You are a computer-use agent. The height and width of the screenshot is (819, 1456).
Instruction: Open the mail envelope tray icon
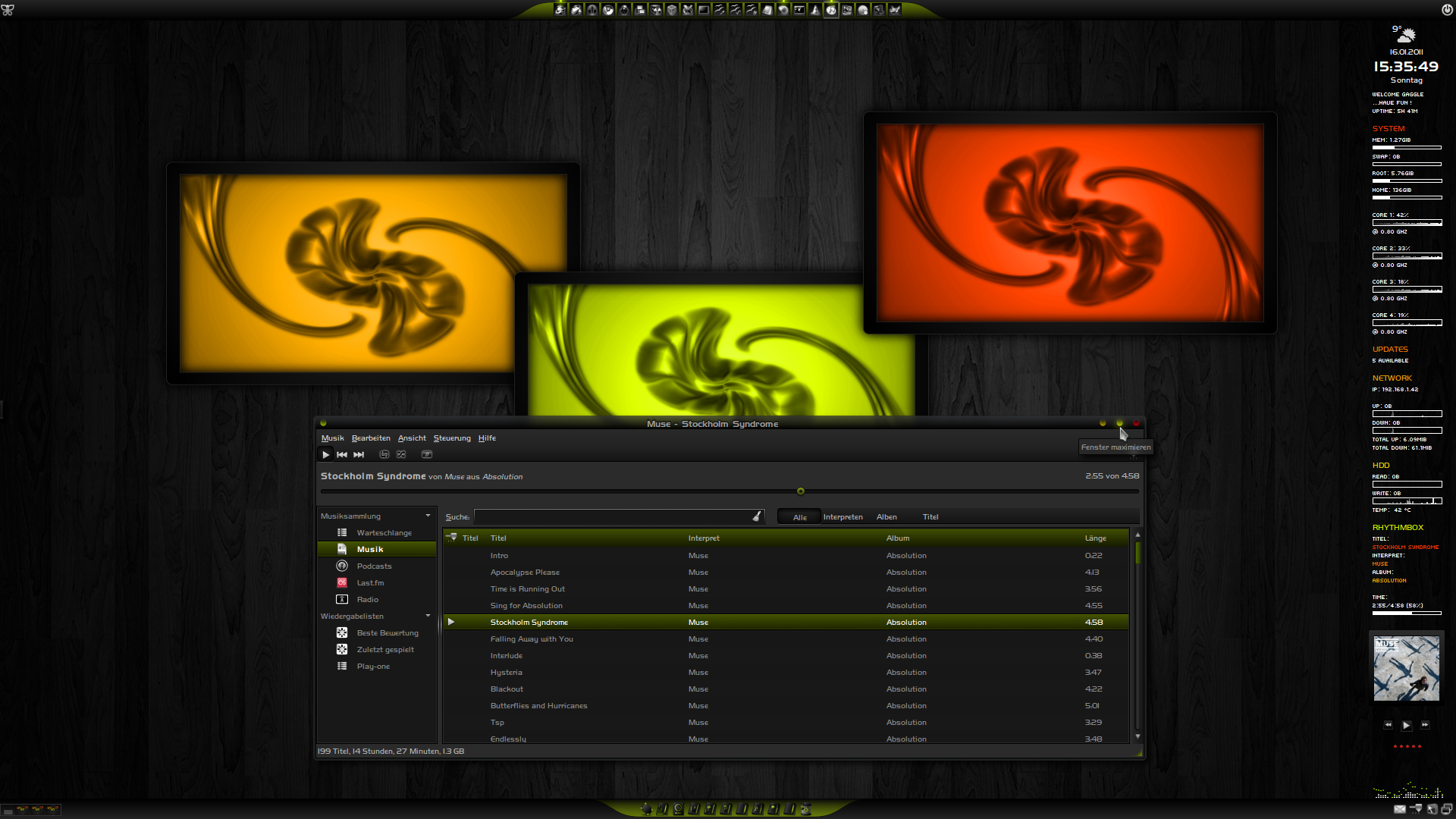(1400, 809)
